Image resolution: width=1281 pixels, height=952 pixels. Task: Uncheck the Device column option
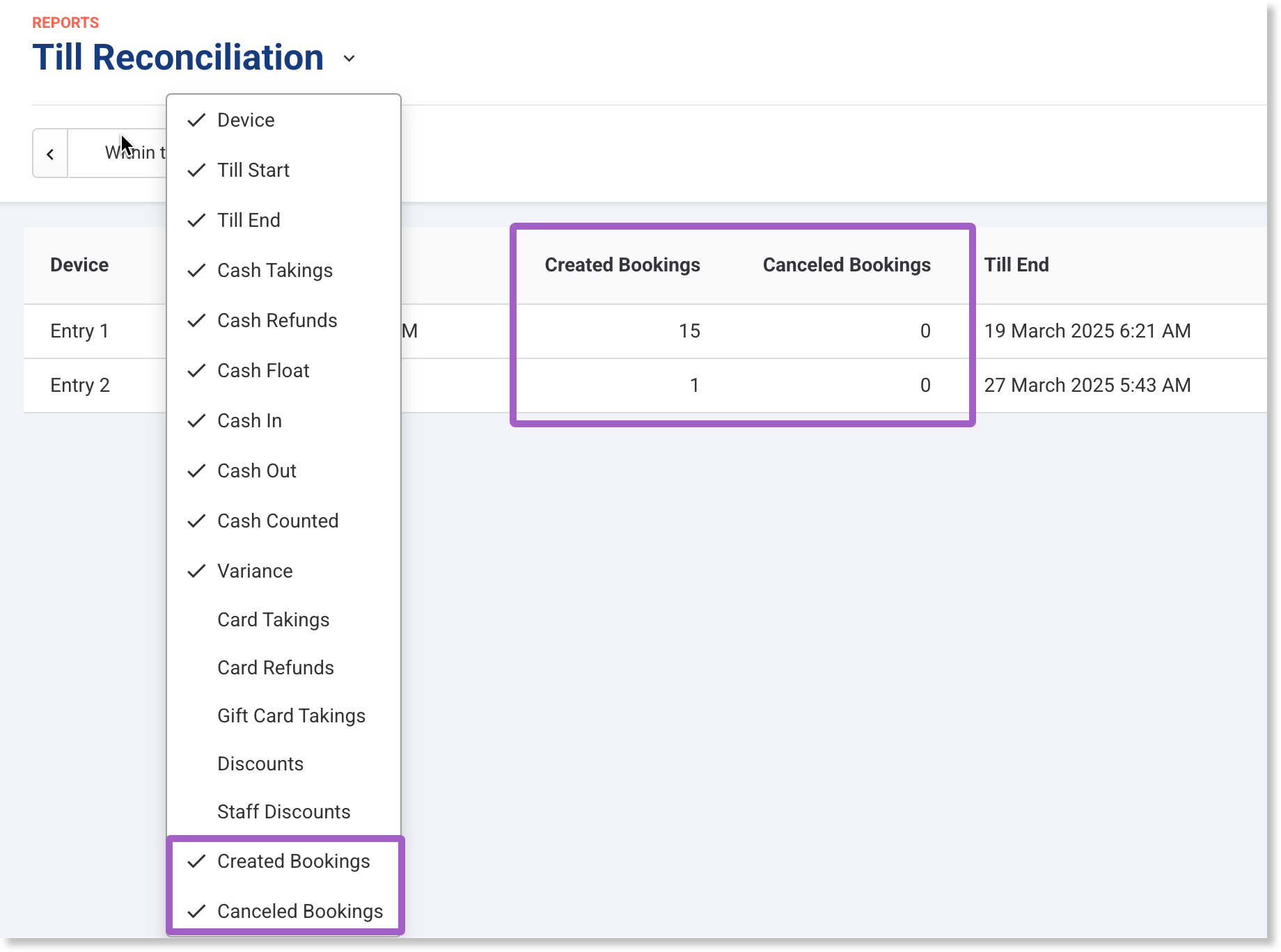coord(246,120)
